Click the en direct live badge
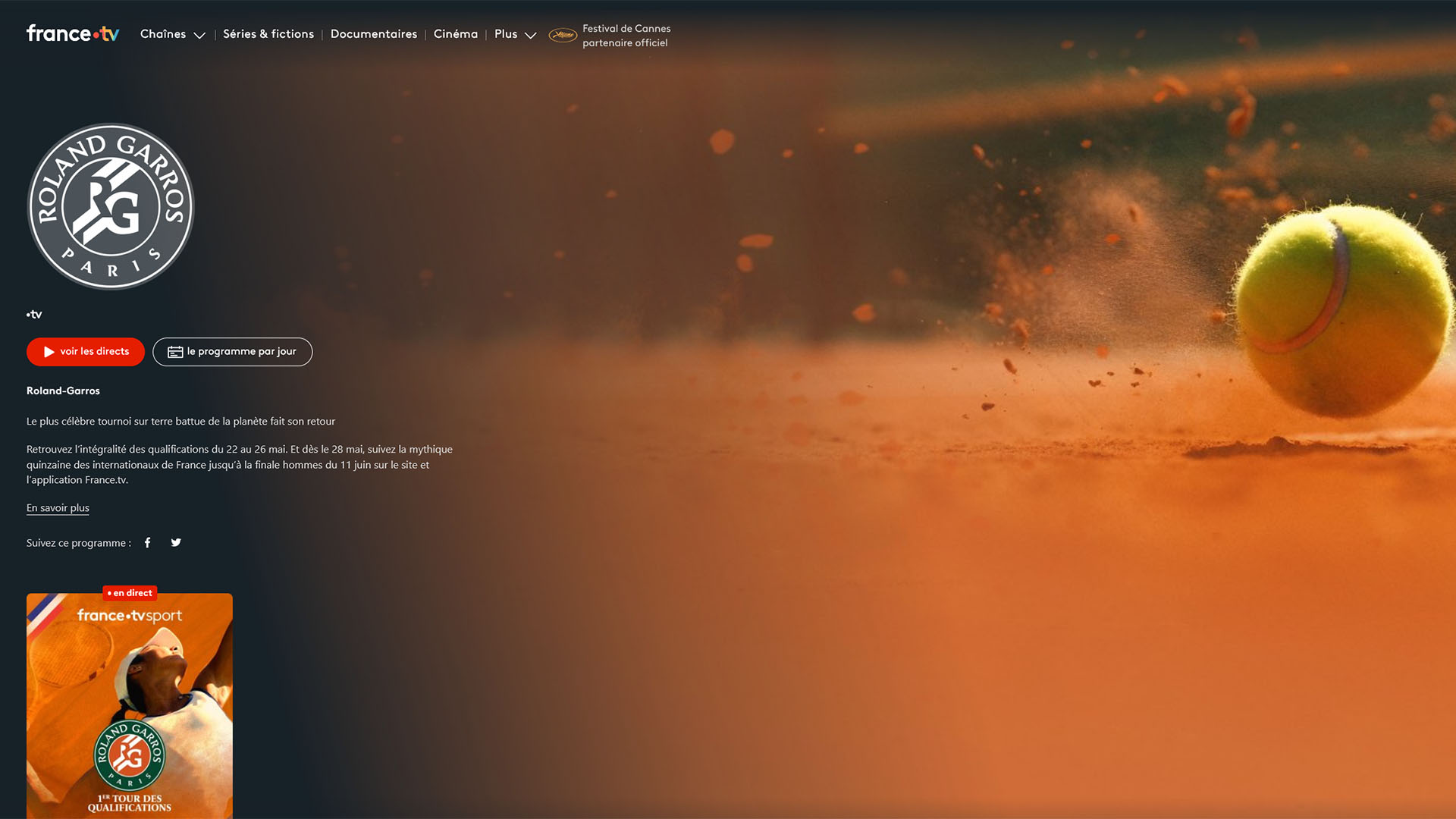The image size is (1456, 819). (130, 593)
